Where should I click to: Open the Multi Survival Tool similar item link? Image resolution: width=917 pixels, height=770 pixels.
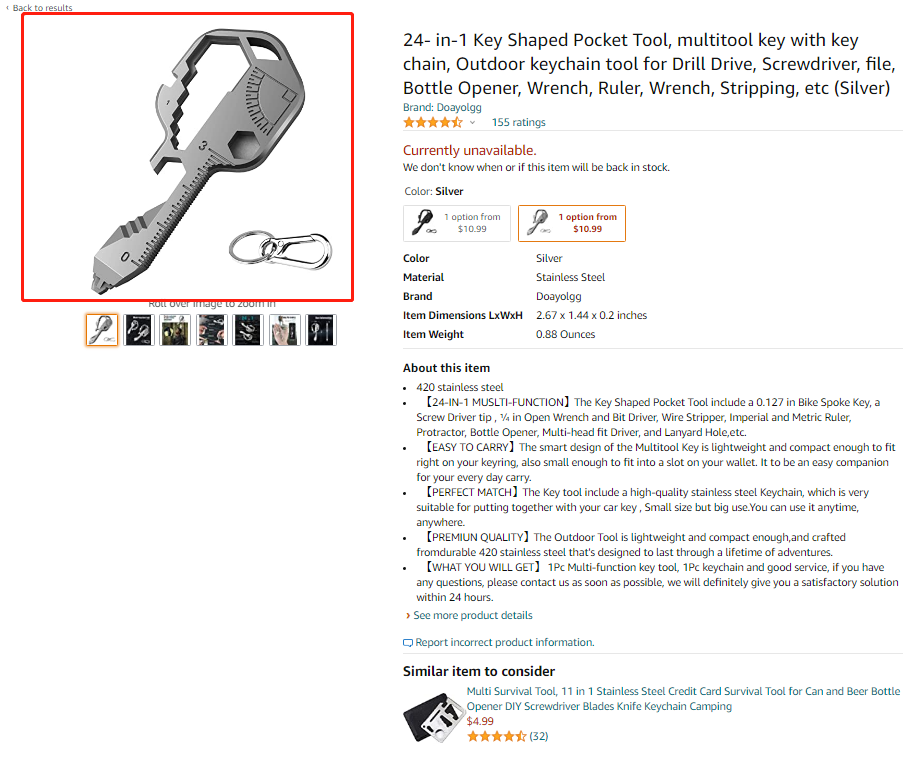(683, 698)
